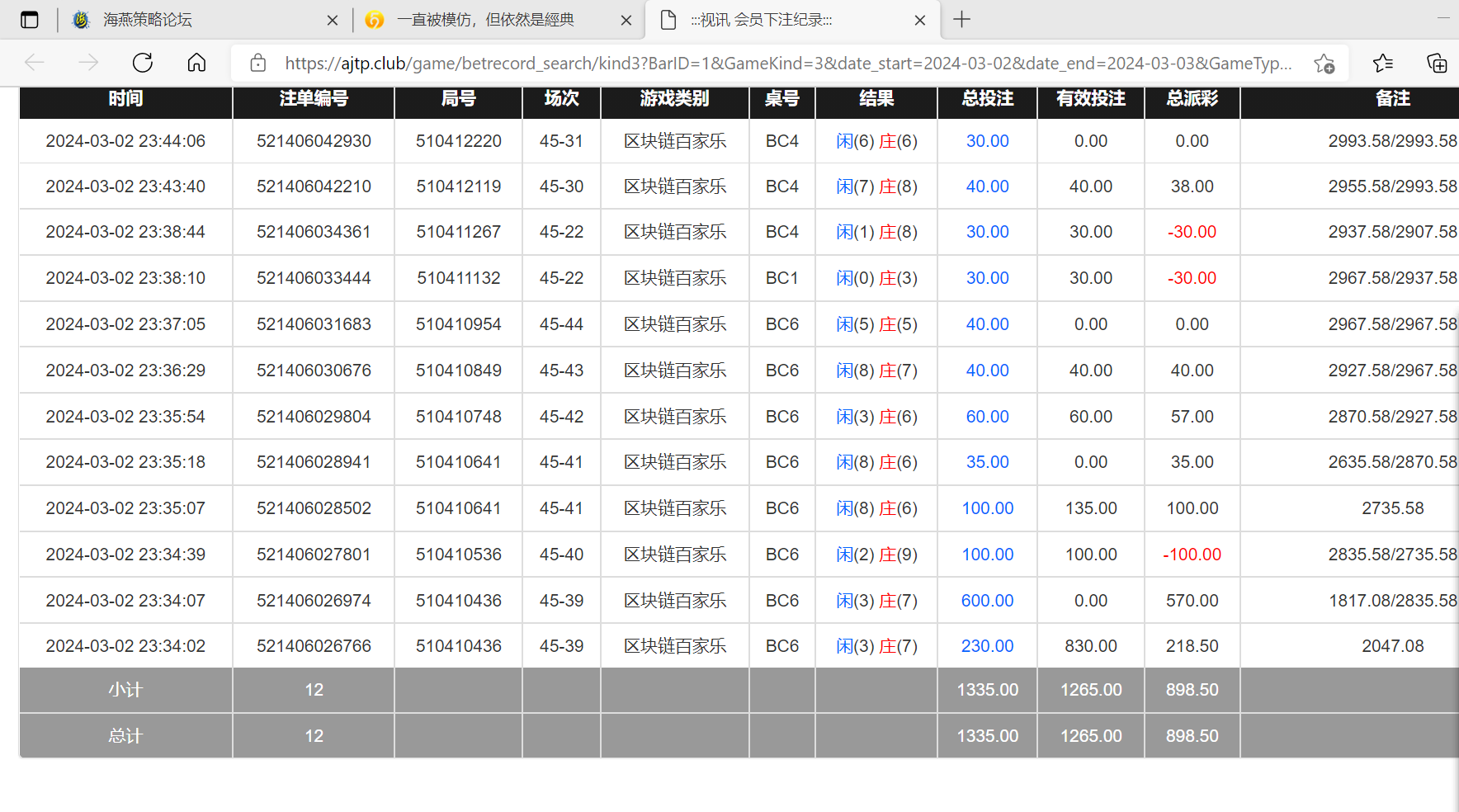Minimize the browser window

(1442, 18)
